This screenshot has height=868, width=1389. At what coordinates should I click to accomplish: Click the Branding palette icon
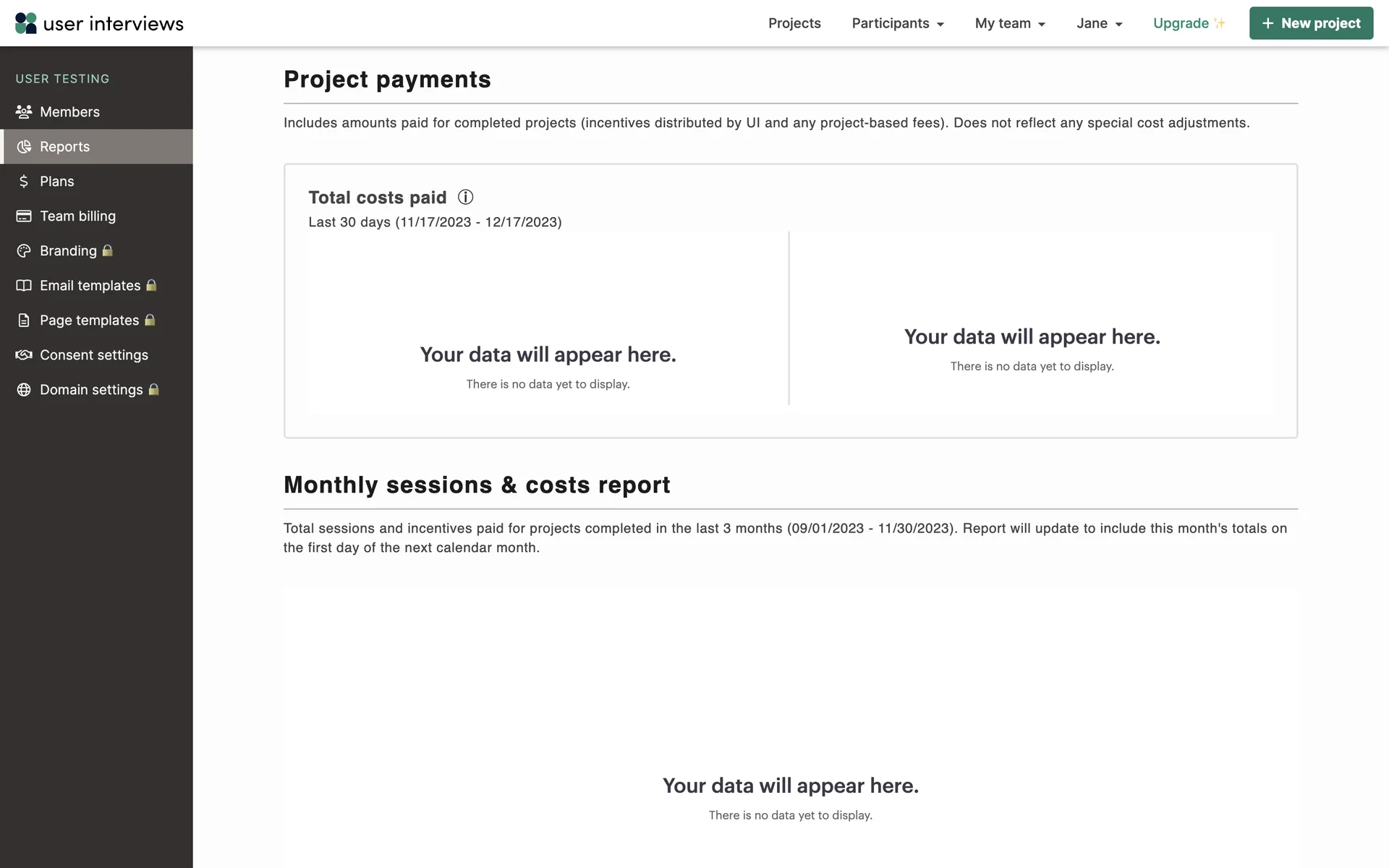click(x=24, y=251)
